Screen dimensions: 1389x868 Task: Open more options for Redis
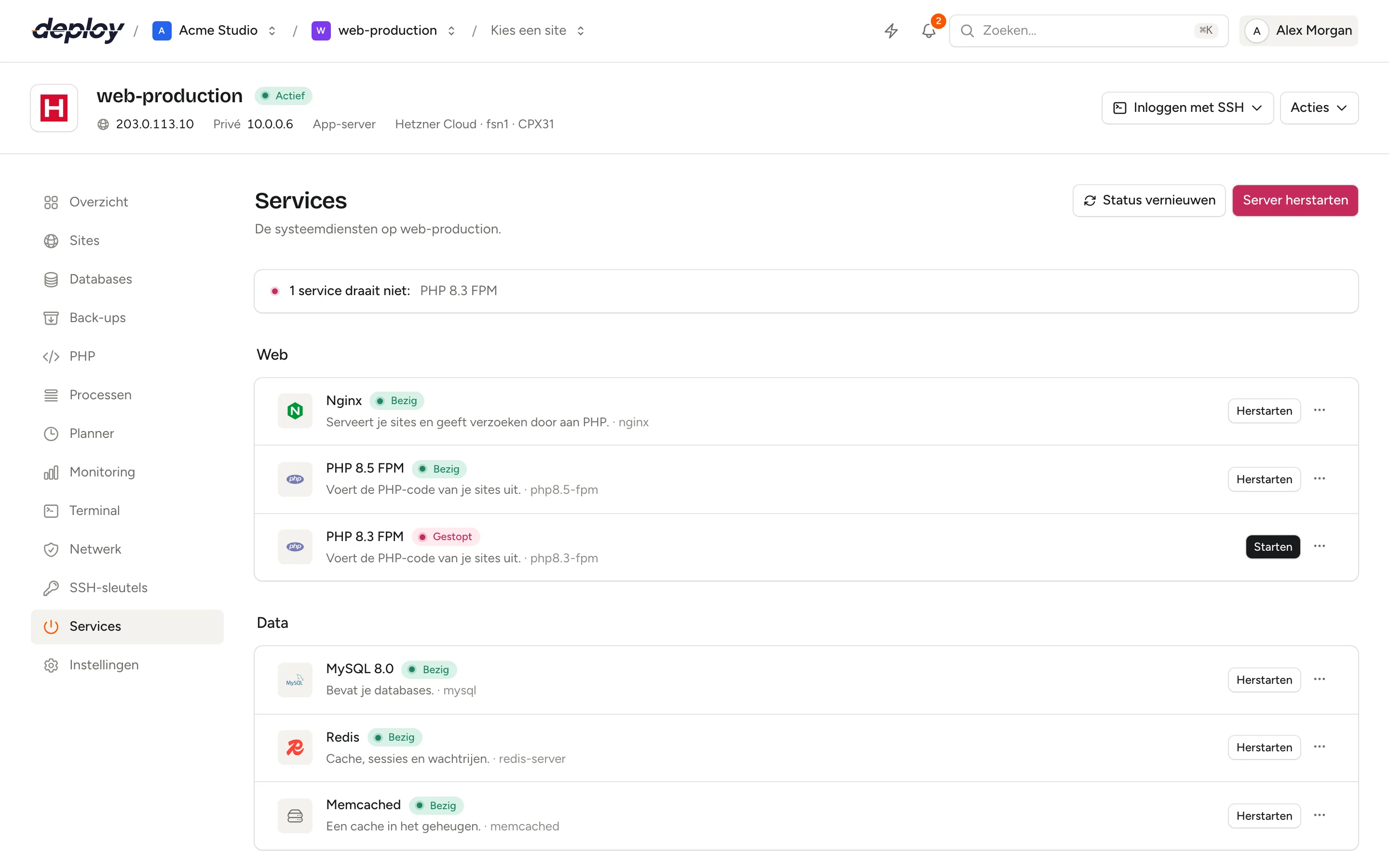pos(1320,747)
